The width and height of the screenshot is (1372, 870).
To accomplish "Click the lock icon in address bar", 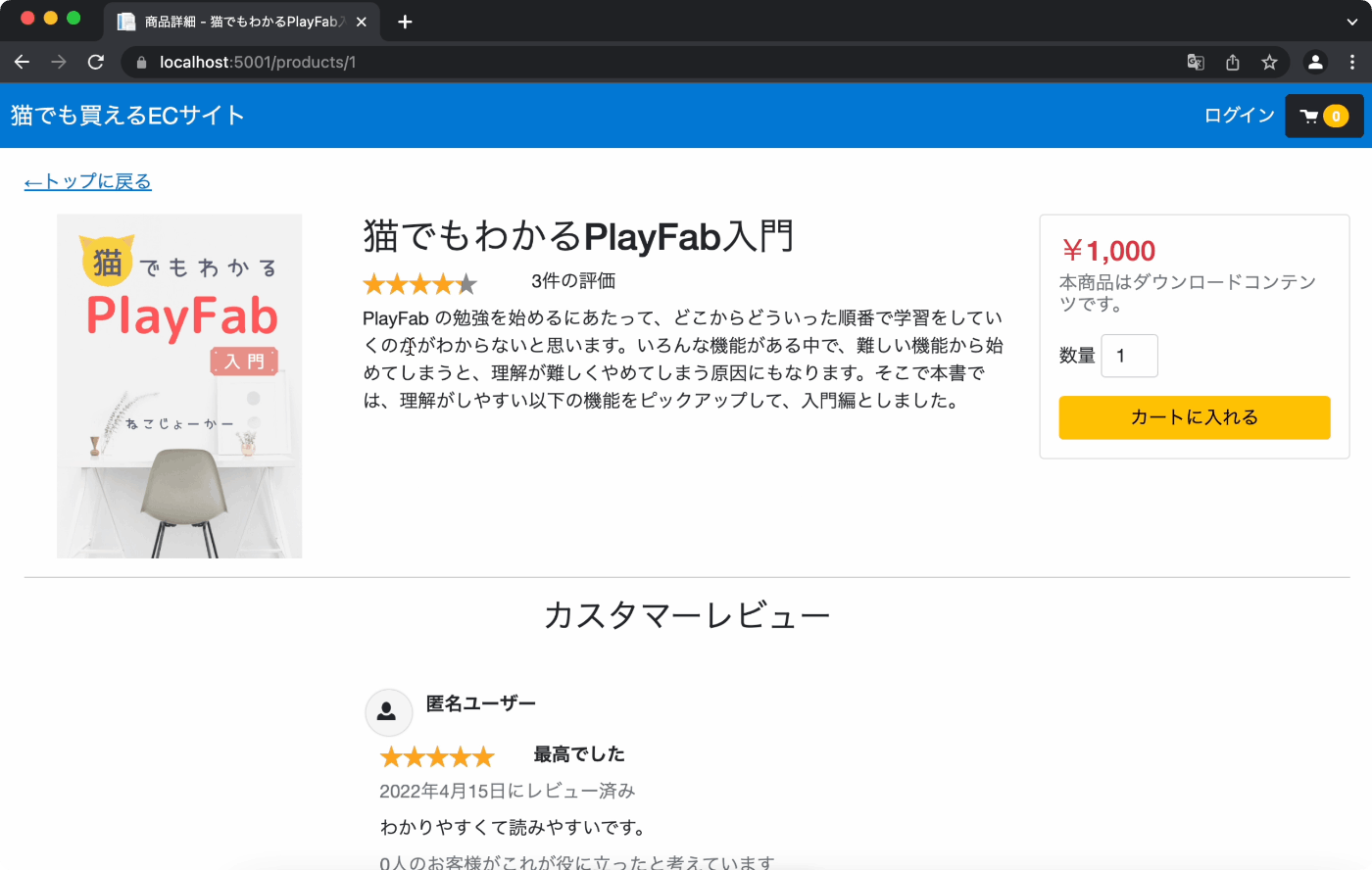I will (x=141, y=62).
